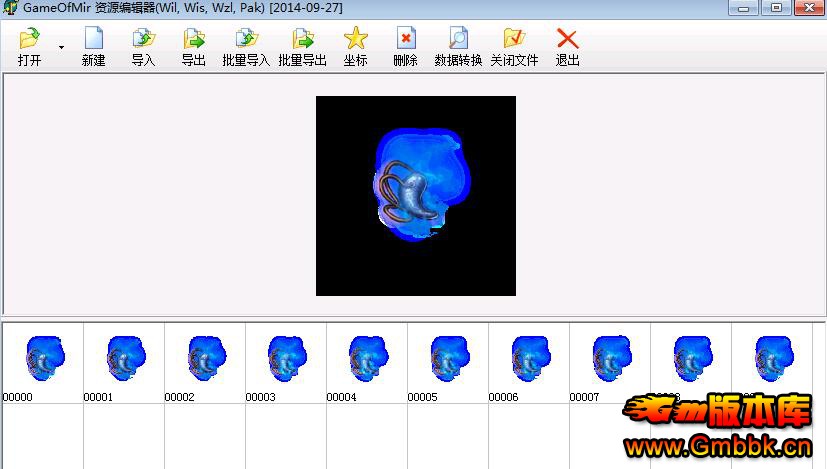Open the 数据转换 data conversion tool
The height and width of the screenshot is (469, 827).
[x=458, y=41]
